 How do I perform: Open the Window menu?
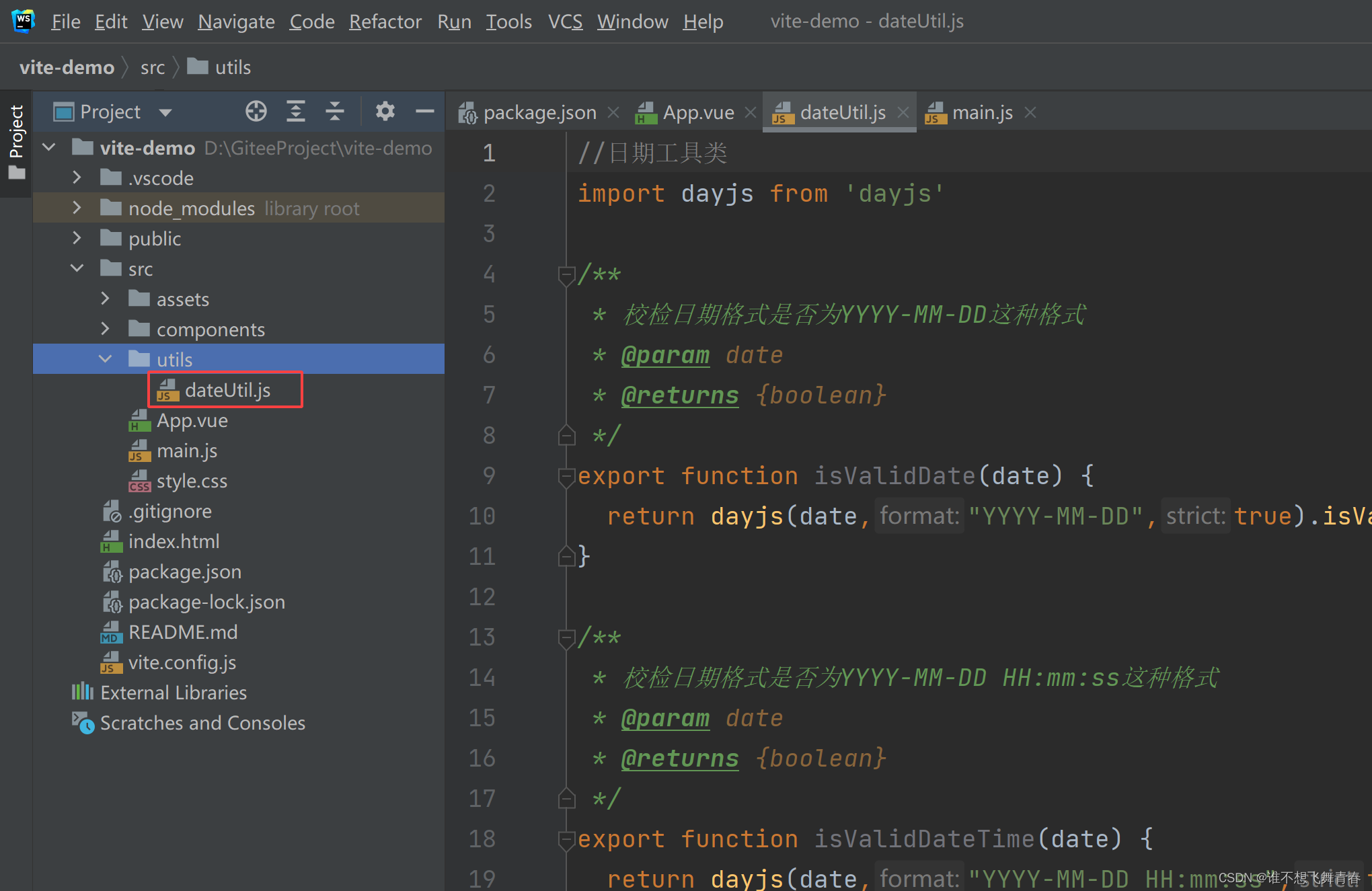pos(633,22)
